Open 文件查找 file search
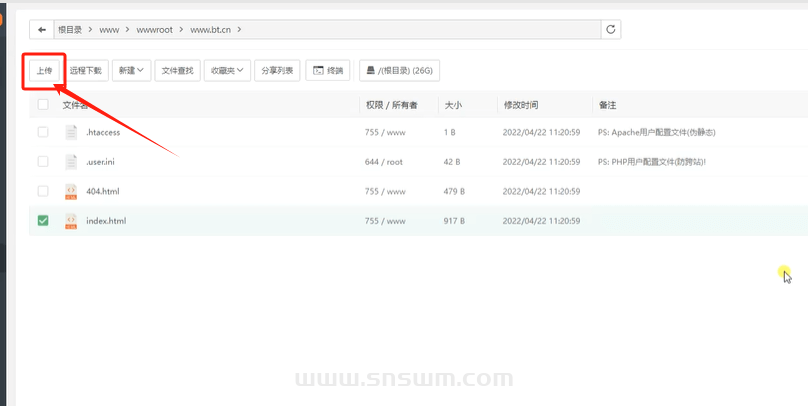 click(x=177, y=71)
